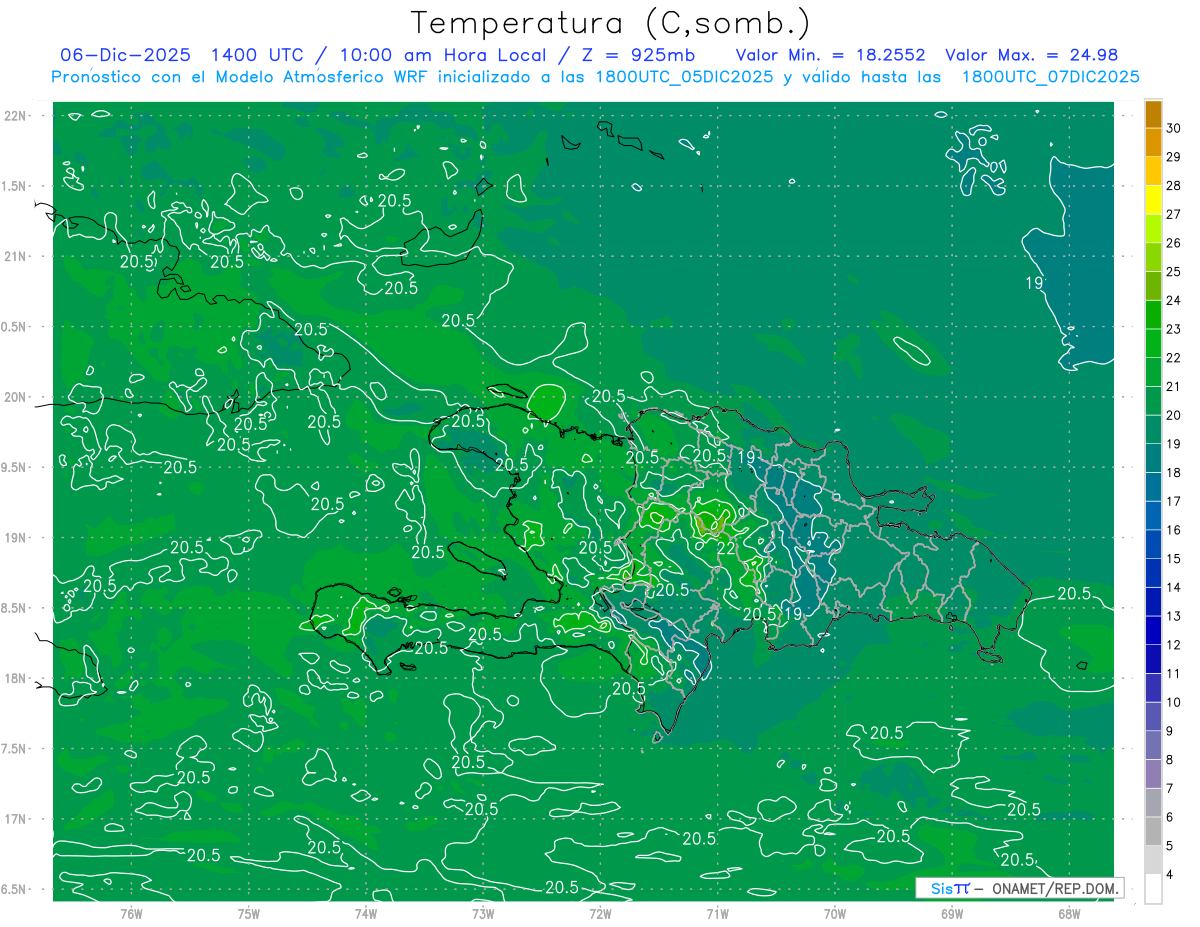
Task: Click the 70W longitude label
Action: point(835,913)
